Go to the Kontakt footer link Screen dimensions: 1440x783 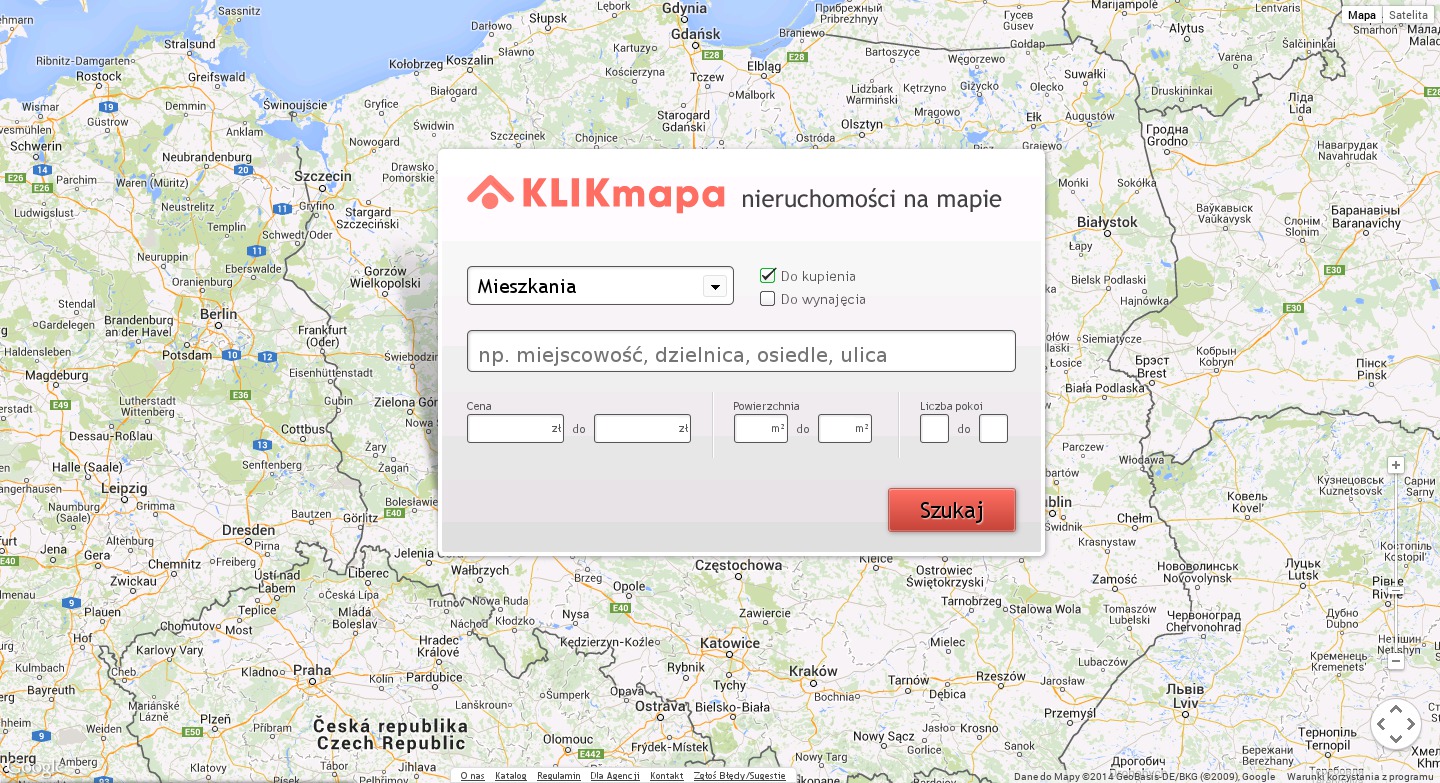pyautogui.click(x=666, y=776)
